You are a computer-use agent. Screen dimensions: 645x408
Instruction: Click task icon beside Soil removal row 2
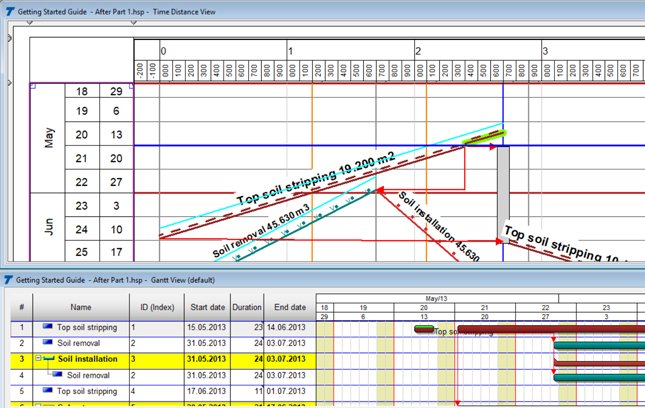click(48, 342)
